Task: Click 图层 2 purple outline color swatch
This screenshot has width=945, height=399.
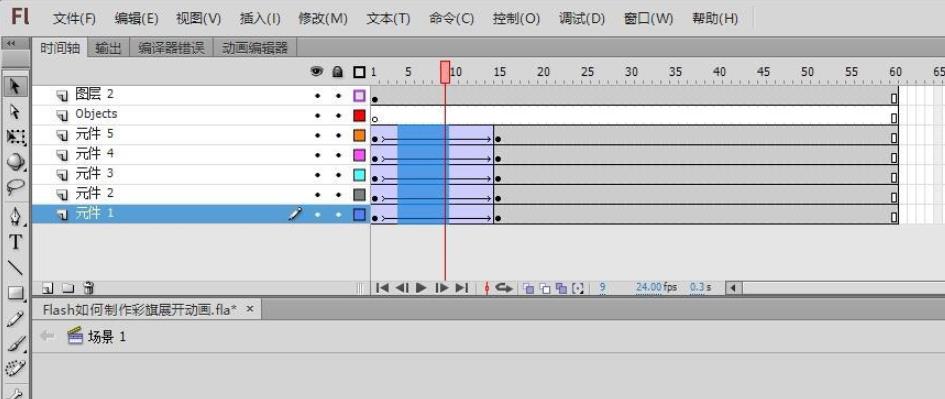Action: (359, 96)
